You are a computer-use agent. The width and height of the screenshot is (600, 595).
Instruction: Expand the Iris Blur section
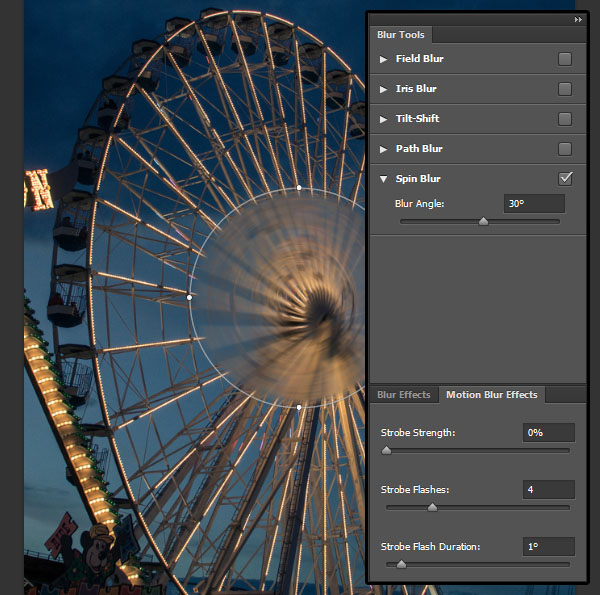(x=383, y=89)
